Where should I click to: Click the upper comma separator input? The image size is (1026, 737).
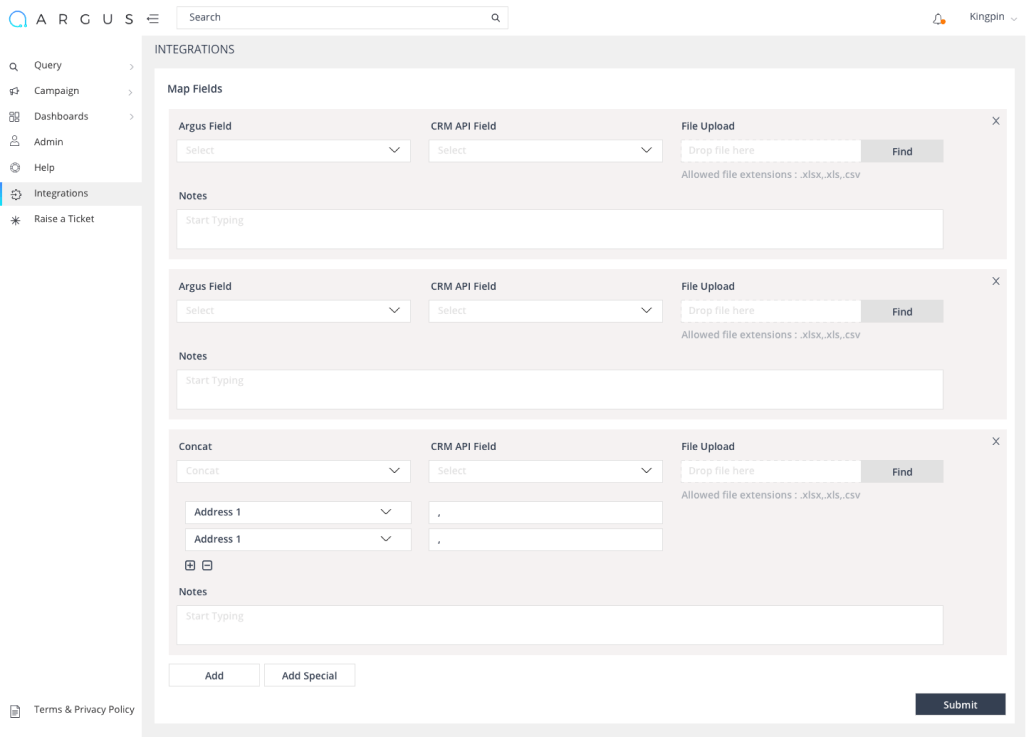tap(546, 512)
